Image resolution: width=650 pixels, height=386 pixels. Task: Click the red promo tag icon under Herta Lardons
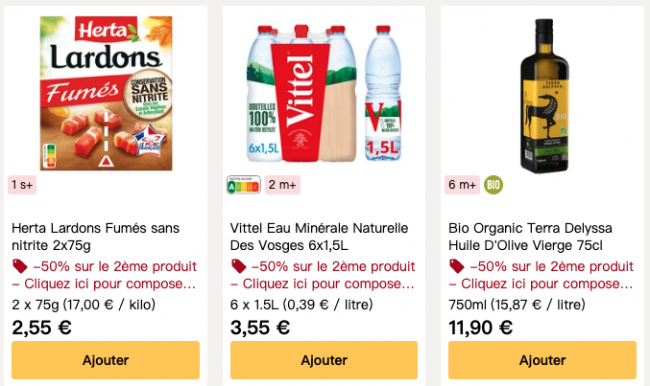click(19, 266)
